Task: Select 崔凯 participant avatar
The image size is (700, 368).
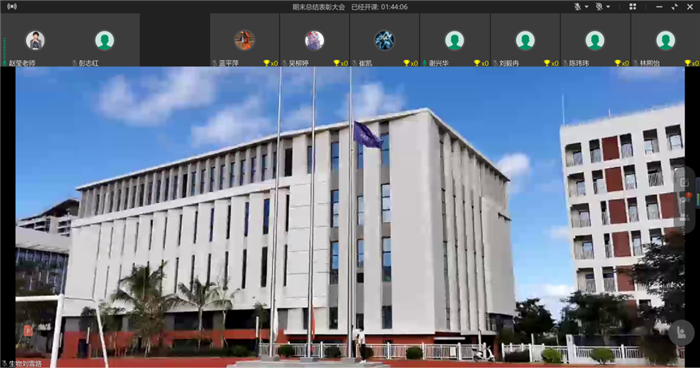Action: tap(384, 40)
